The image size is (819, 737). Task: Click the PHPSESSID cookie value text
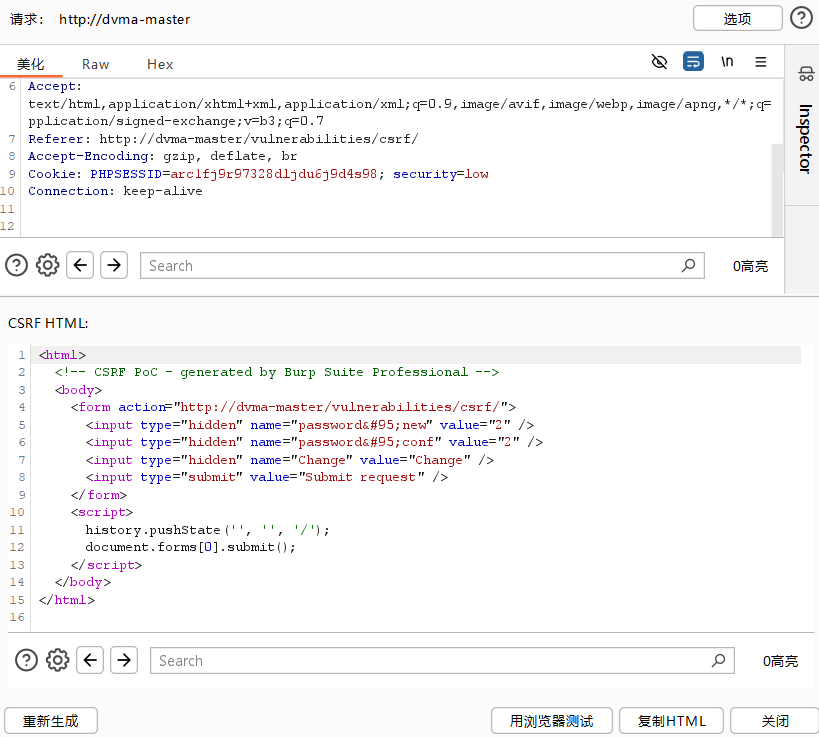click(x=273, y=174)
